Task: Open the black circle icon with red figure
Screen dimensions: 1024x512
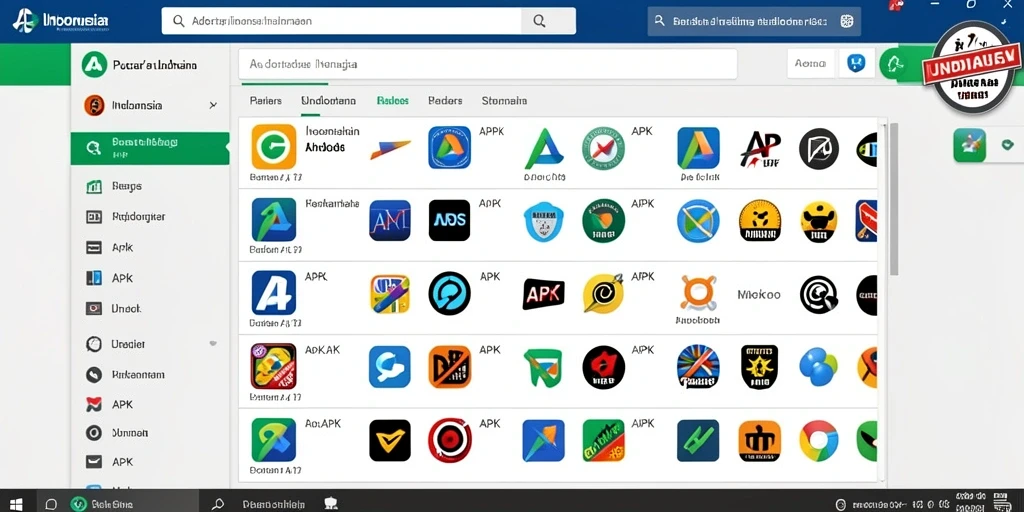Action: pos(603,367)
